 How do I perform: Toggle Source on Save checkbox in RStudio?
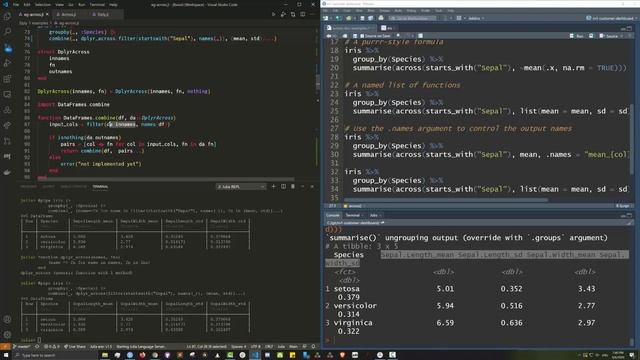(362, 36)
